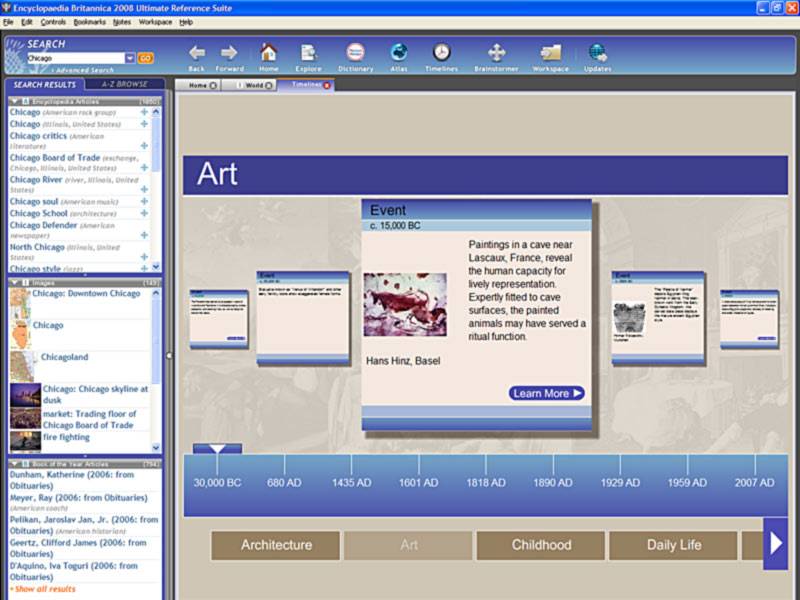
Task: Add Chicago (American rock group) with plus icon
Action: pyautogui.click(x=144, y=112)
